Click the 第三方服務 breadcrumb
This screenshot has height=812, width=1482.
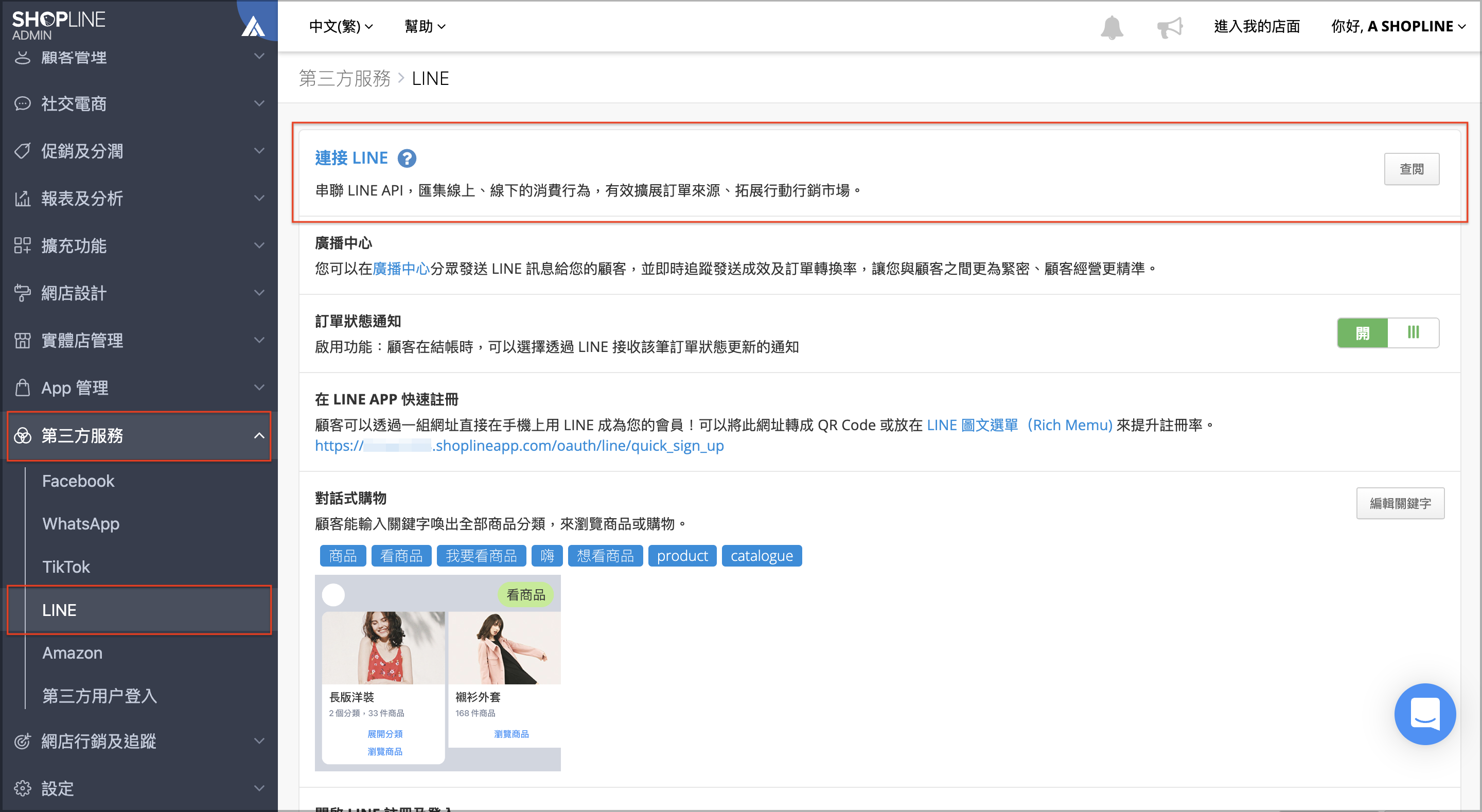tap(345, 78)
